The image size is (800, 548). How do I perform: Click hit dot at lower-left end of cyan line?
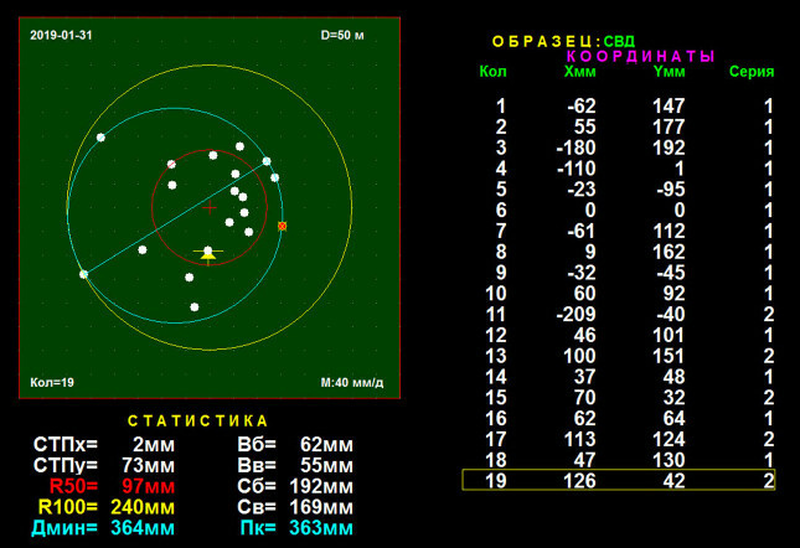tap(83, 273)
